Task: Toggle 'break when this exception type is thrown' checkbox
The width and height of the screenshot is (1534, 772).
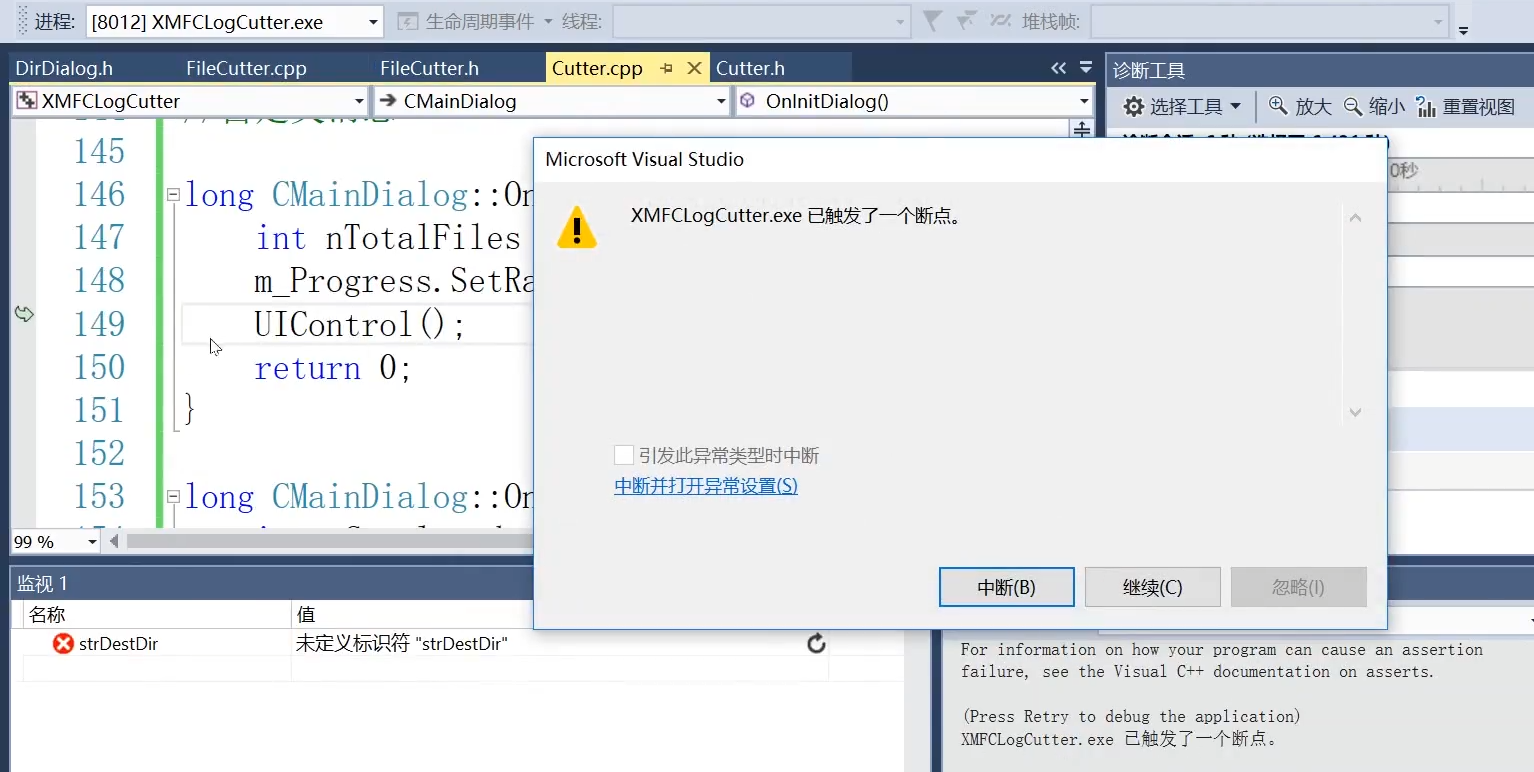Action: pos(624,455)
